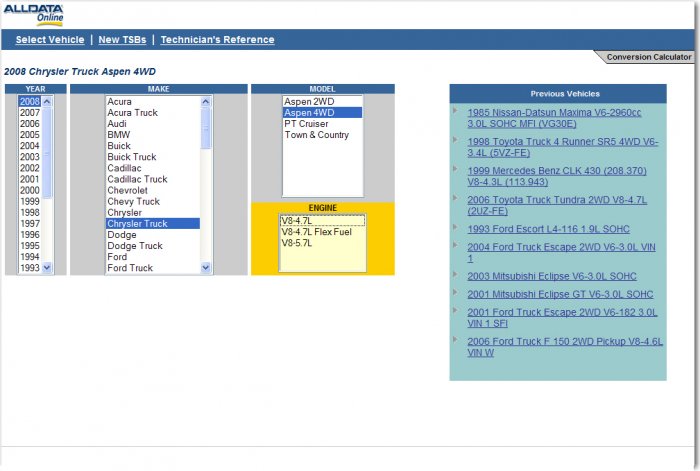Click the Make list scroll up arrow
This screenshot has width=700, height=471.
205,101
